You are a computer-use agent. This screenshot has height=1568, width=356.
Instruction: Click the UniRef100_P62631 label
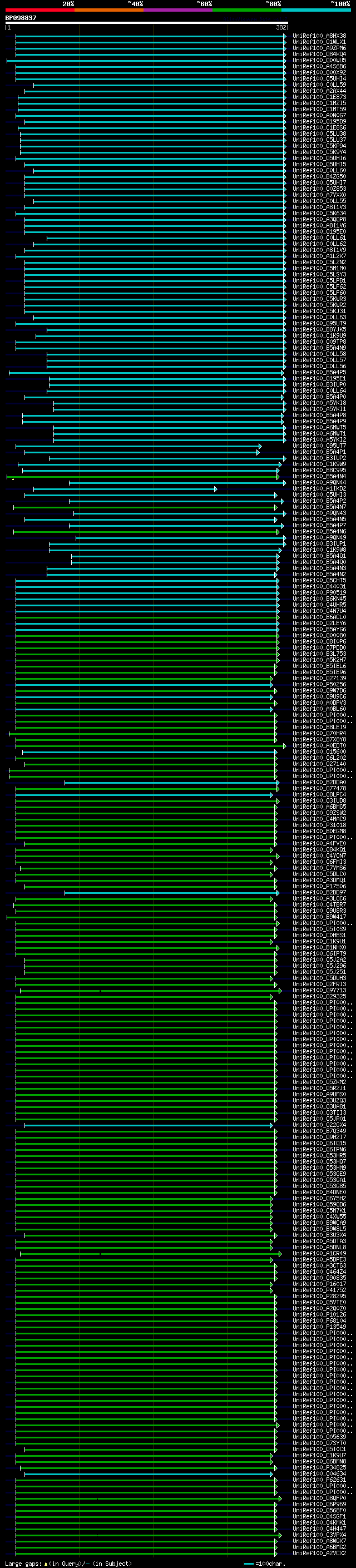319,1480
